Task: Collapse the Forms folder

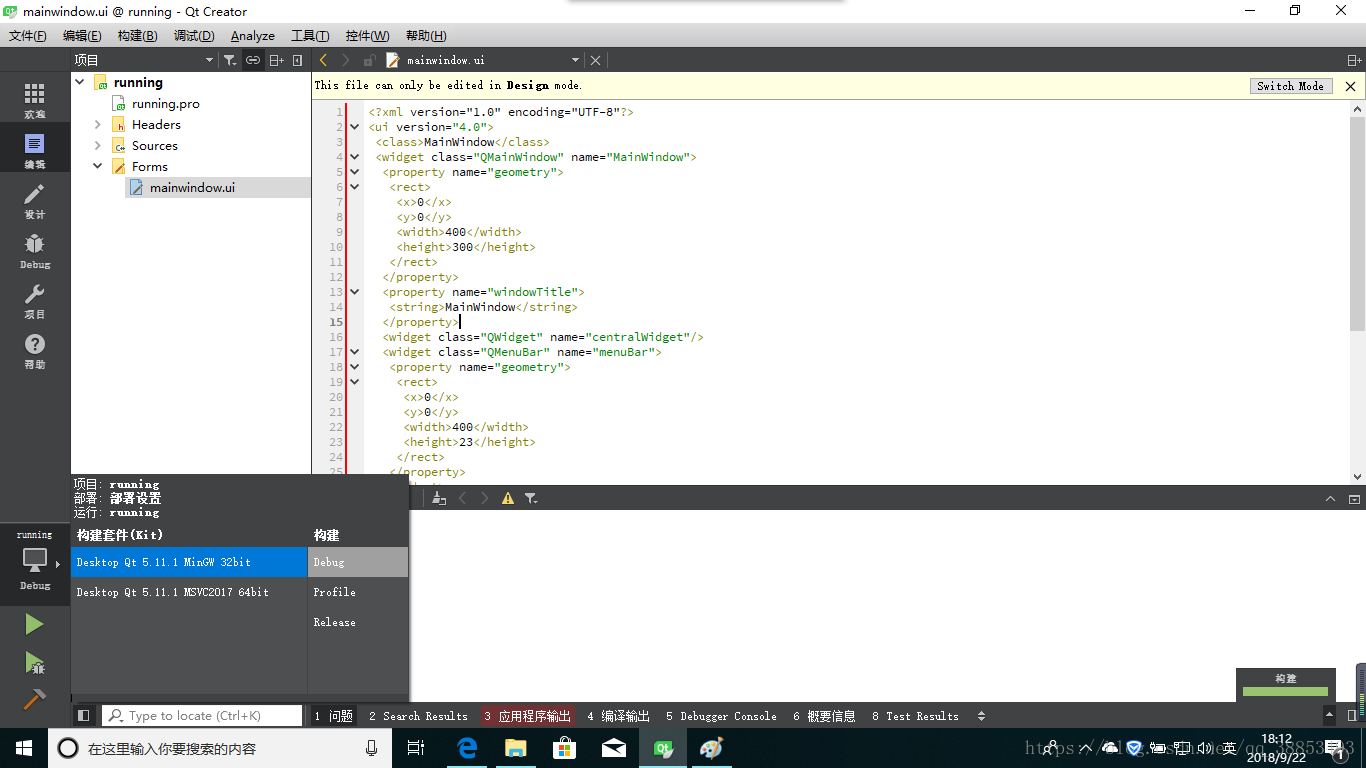Action: 98,166
